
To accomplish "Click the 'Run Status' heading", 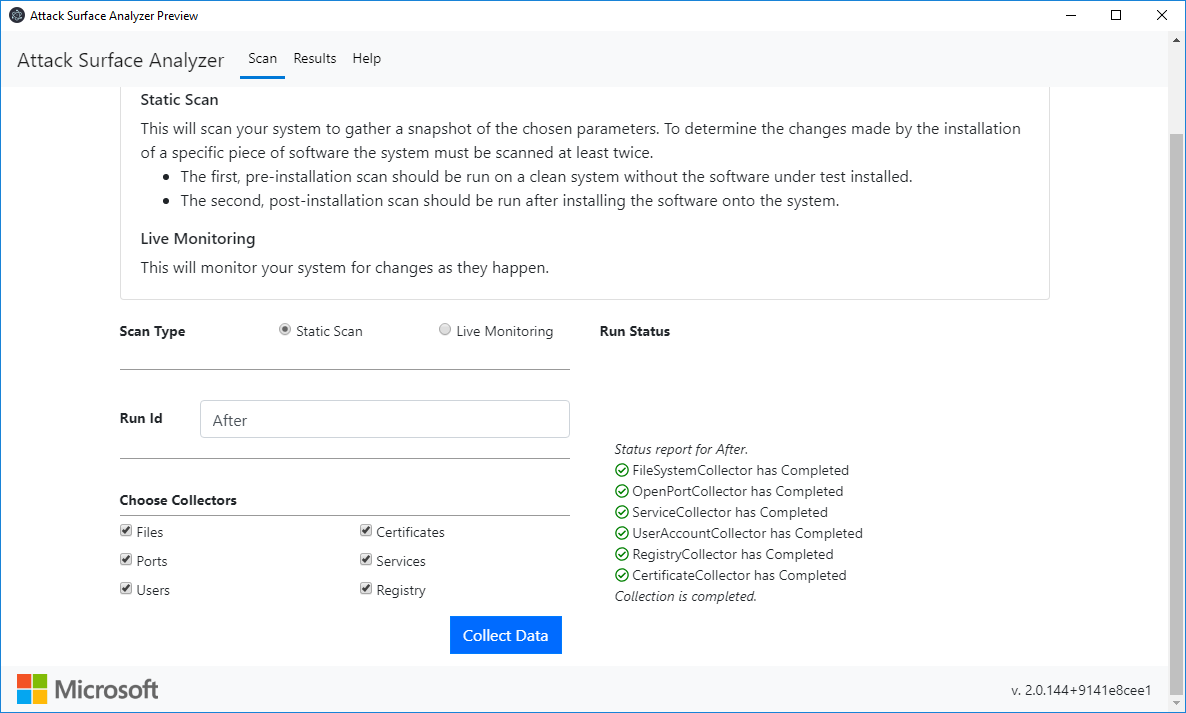I will 635,331.
